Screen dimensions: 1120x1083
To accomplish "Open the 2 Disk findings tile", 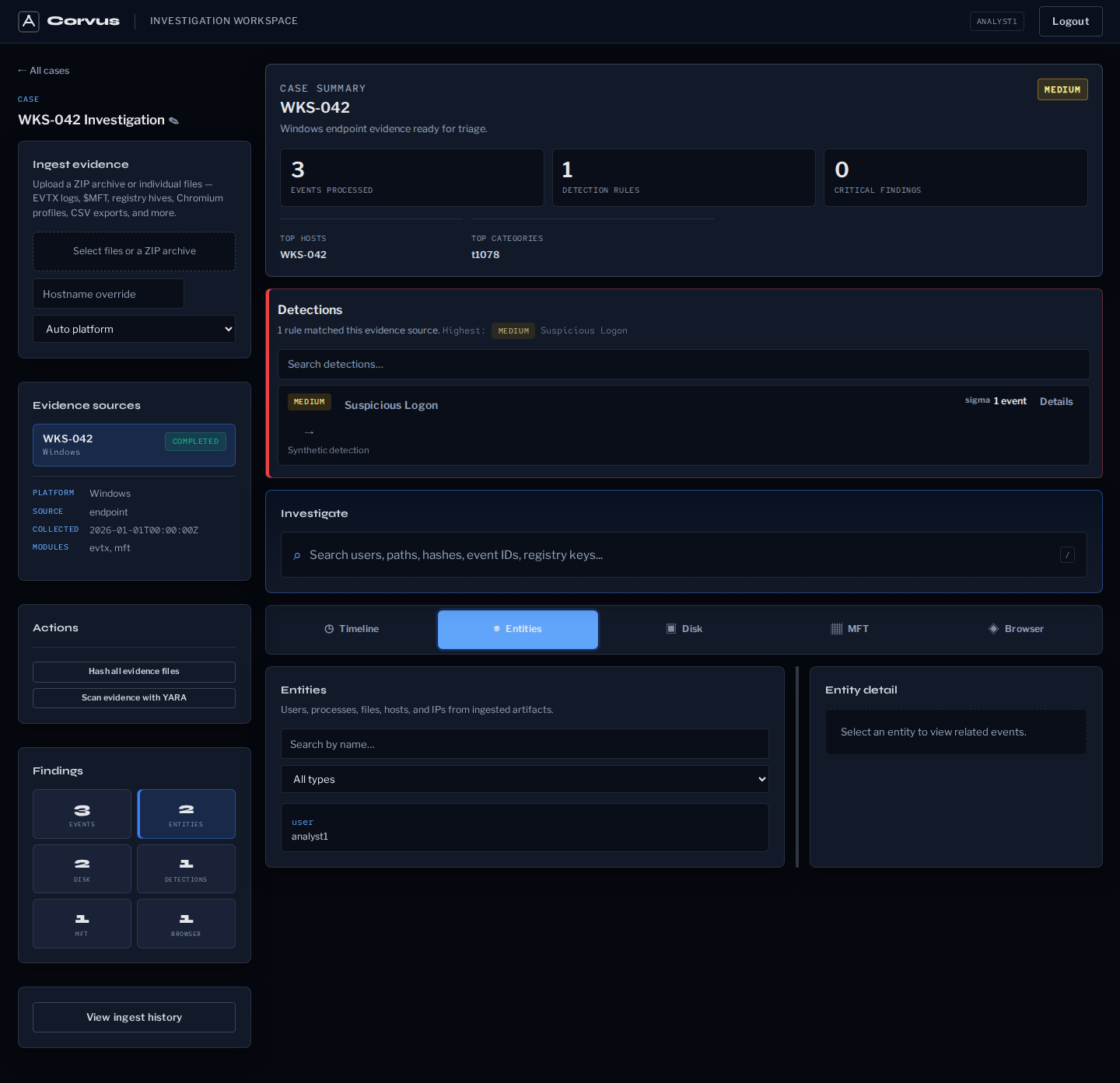I will [82, 868].
